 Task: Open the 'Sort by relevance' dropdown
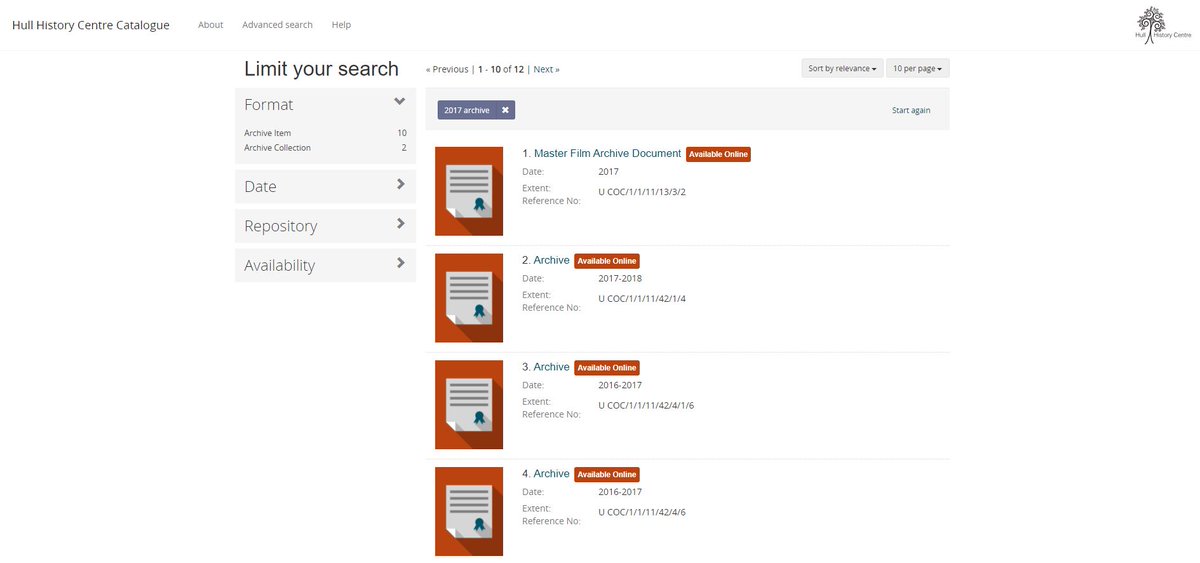tap(842, 68)
